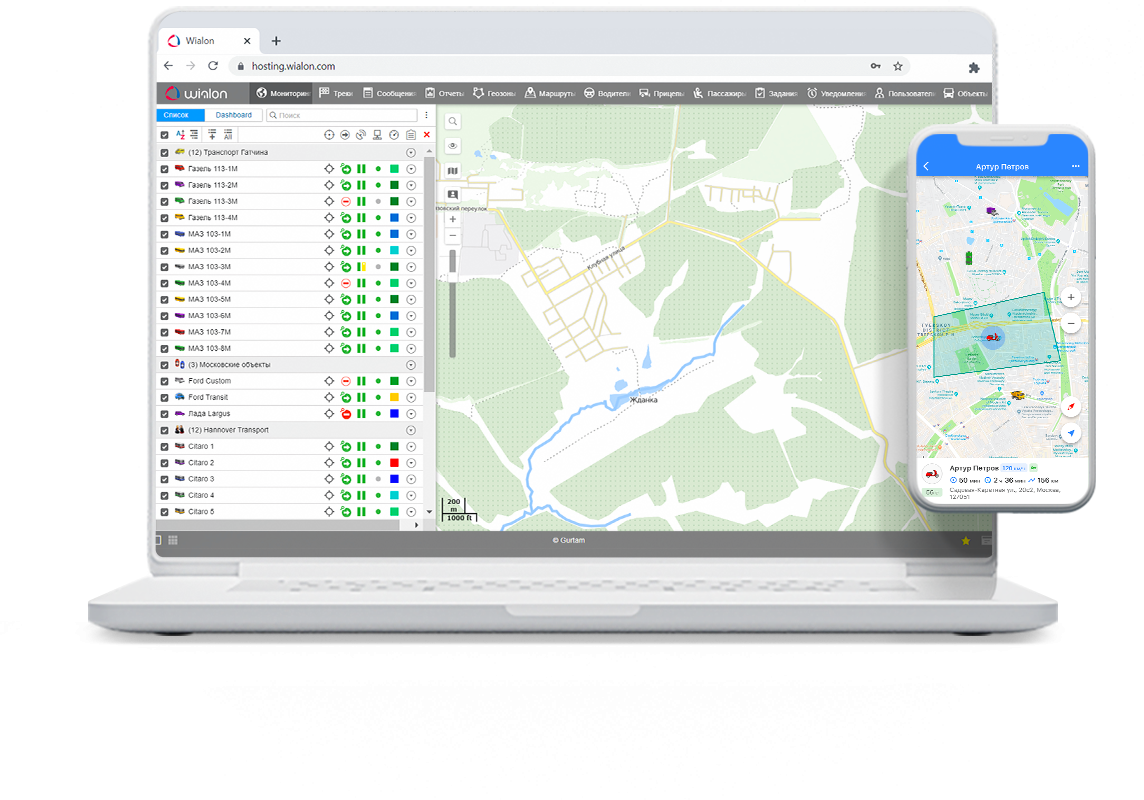
Task: Click the map search magnifier icon
Action: pyautogui.click(x=453, y=122)
